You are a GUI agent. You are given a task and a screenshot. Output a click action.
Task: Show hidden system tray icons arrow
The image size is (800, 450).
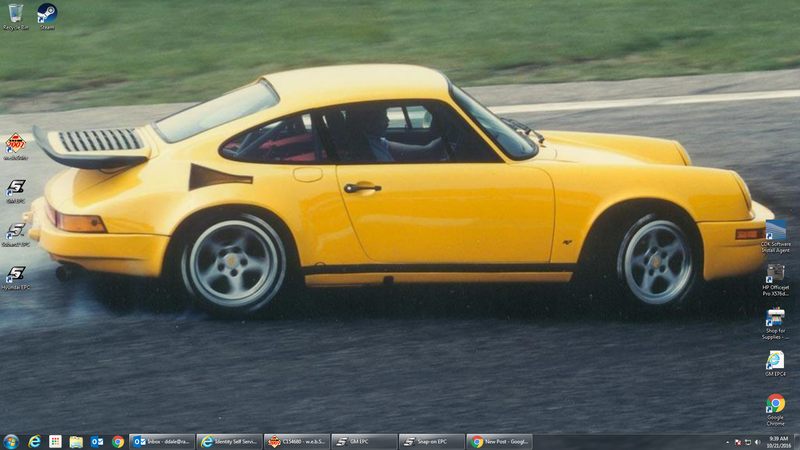click(x=728, y=442)
